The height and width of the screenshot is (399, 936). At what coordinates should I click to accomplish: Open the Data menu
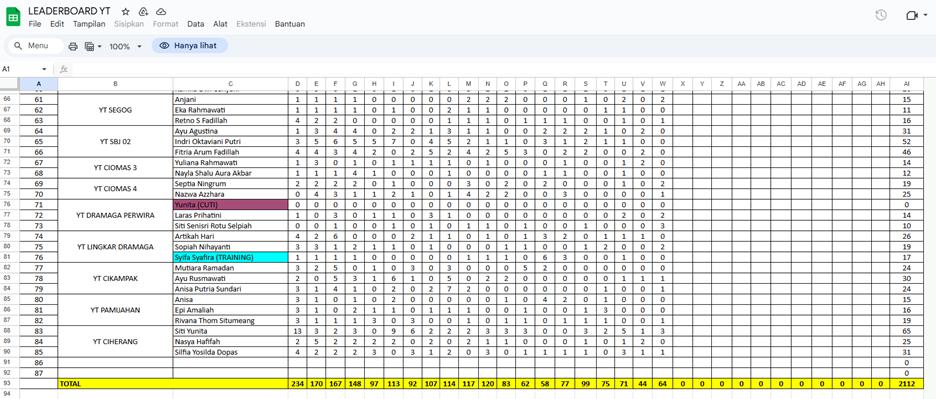pos(195,24)
